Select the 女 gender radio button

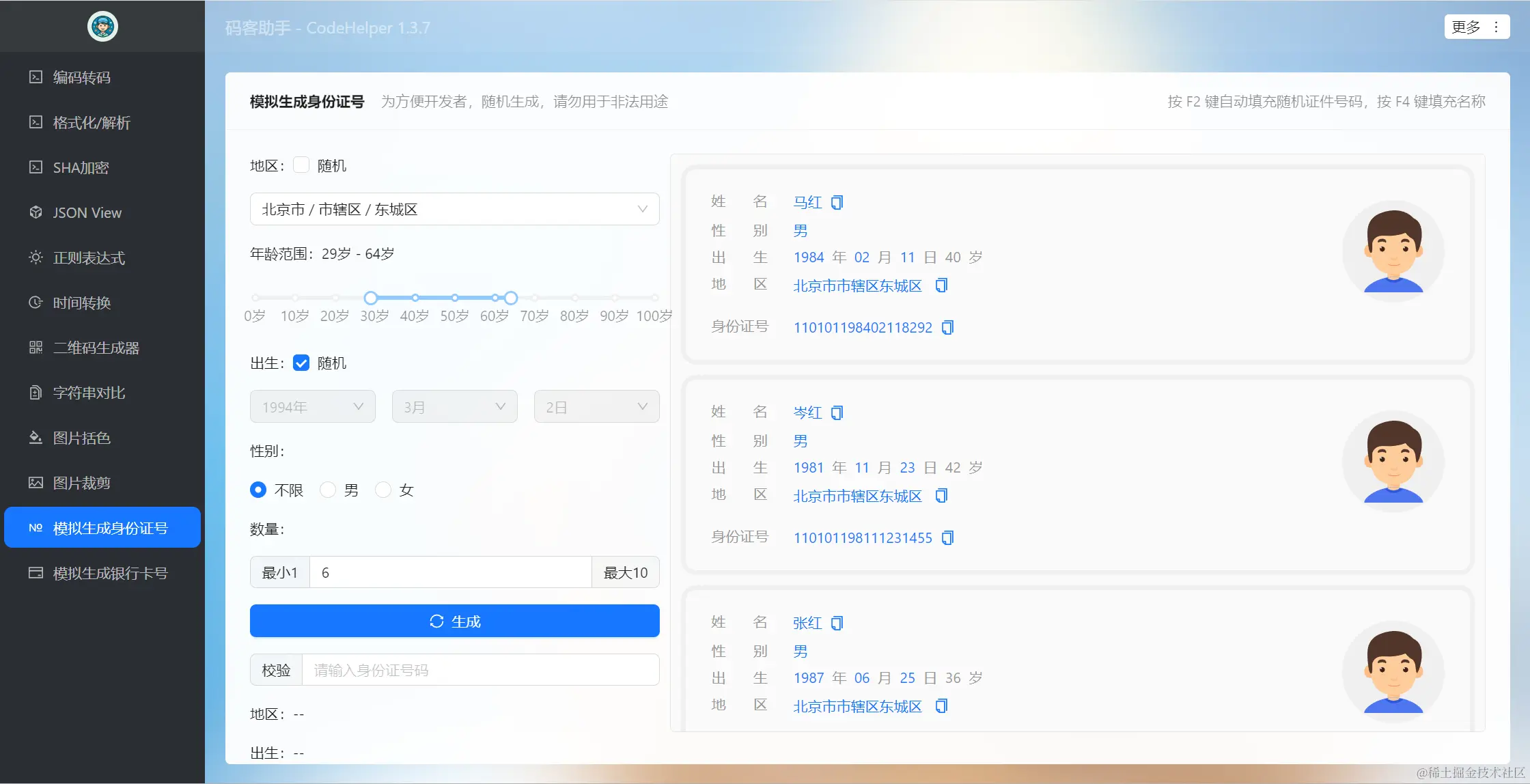[383, 490]
